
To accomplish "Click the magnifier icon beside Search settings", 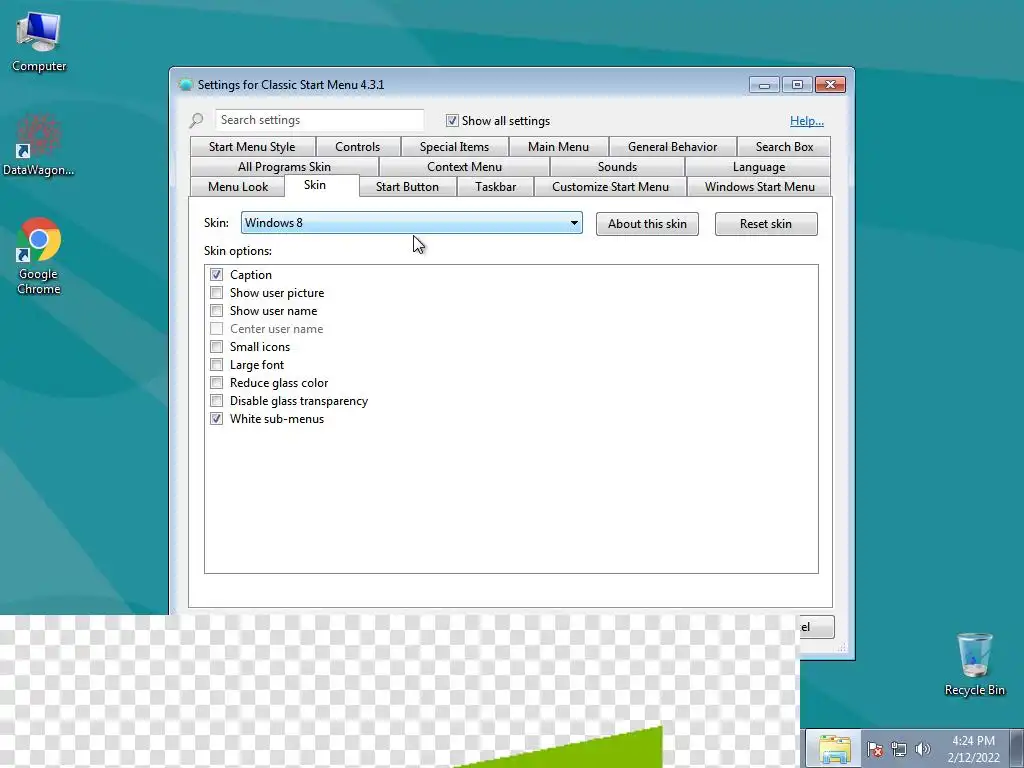I will pyautogui.click(x=197, y=121).
